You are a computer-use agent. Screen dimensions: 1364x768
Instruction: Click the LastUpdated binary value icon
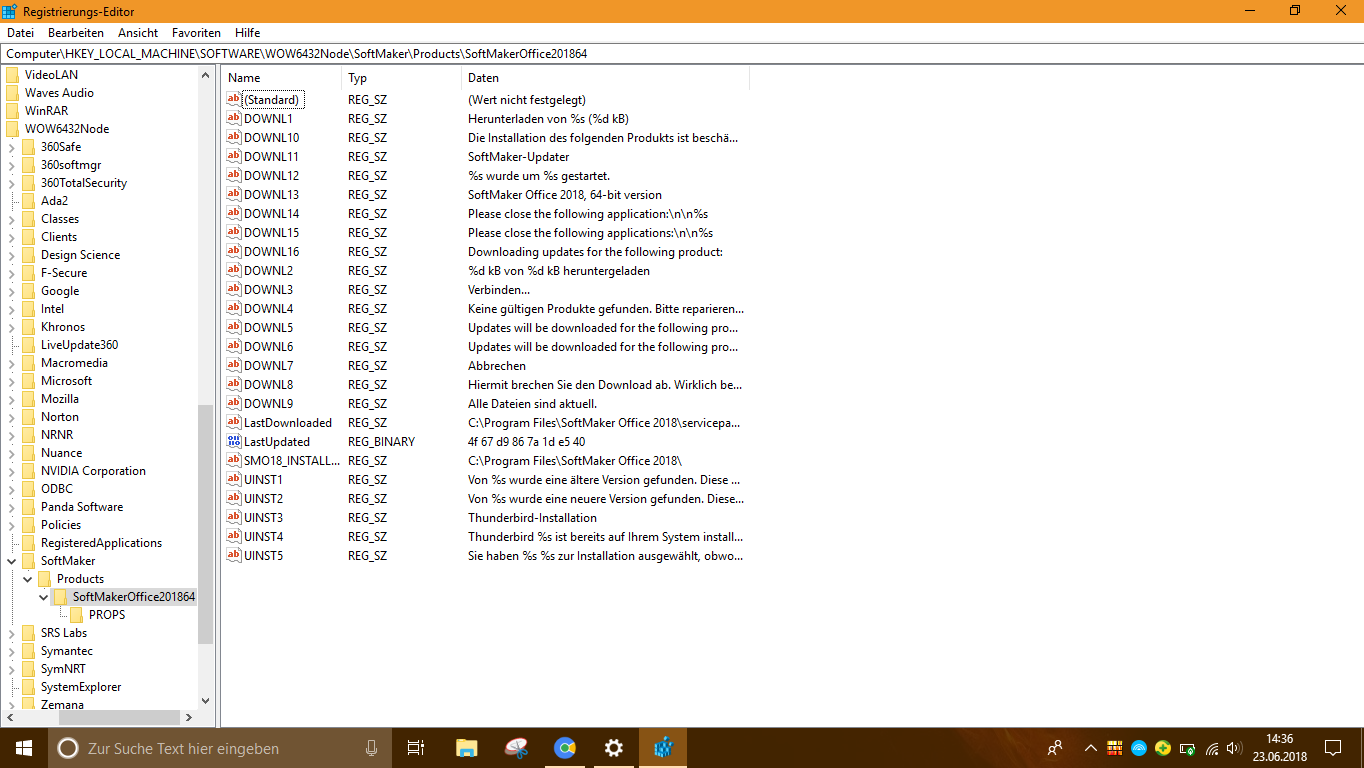point(234,442)
